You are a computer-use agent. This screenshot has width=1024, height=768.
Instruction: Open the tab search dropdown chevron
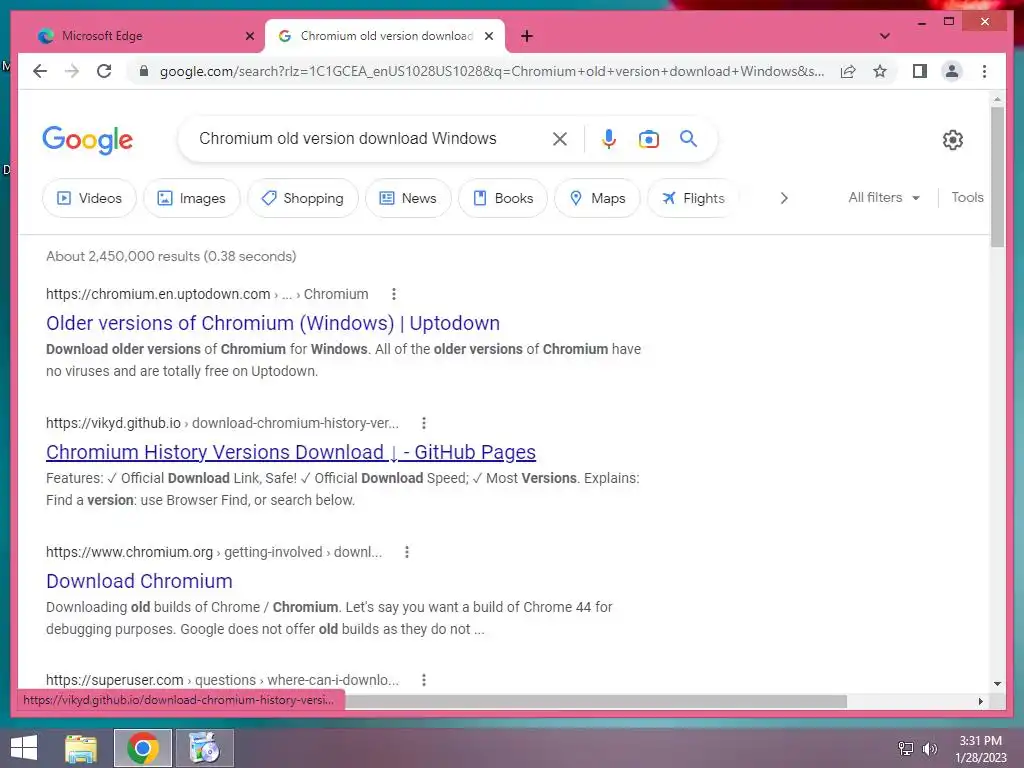(x=884, y=36)
